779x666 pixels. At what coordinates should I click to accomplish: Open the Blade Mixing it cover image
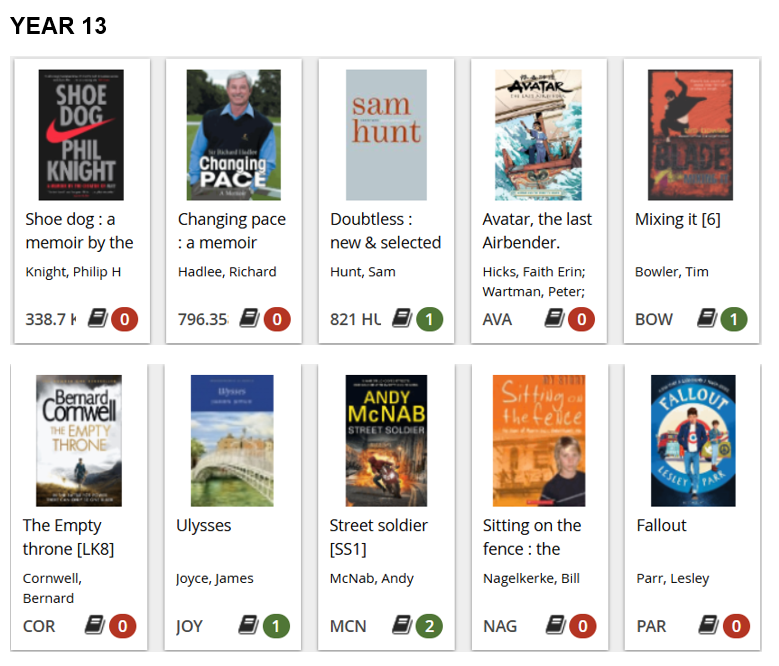(x=690, y=135)
